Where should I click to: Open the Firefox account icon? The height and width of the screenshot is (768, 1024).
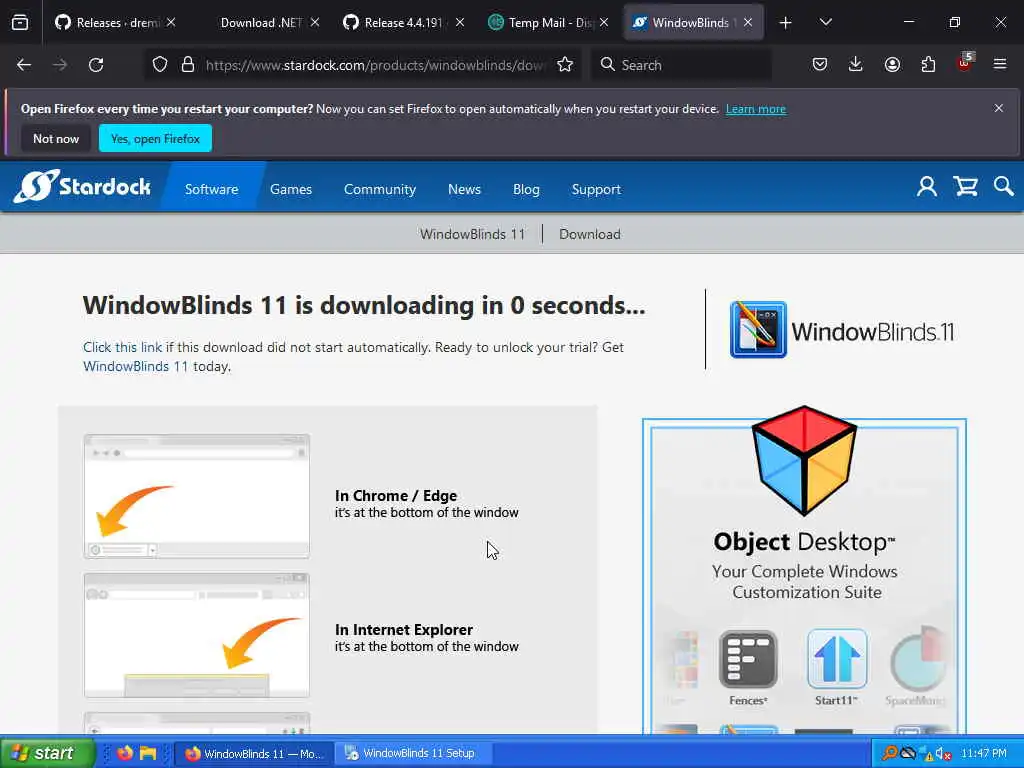tap(892, 65)
